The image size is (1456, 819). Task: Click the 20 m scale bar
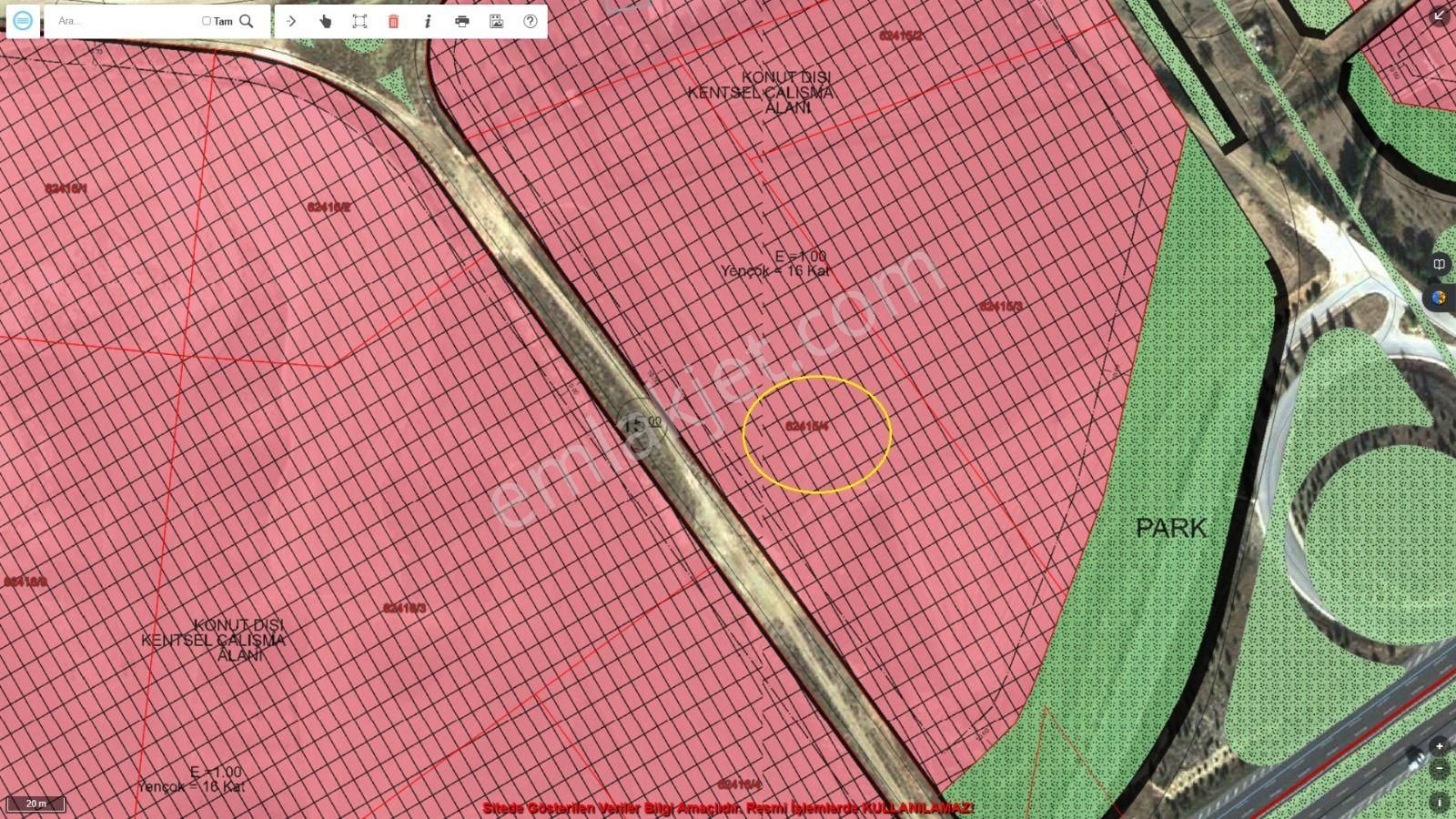tap(36, 804)
